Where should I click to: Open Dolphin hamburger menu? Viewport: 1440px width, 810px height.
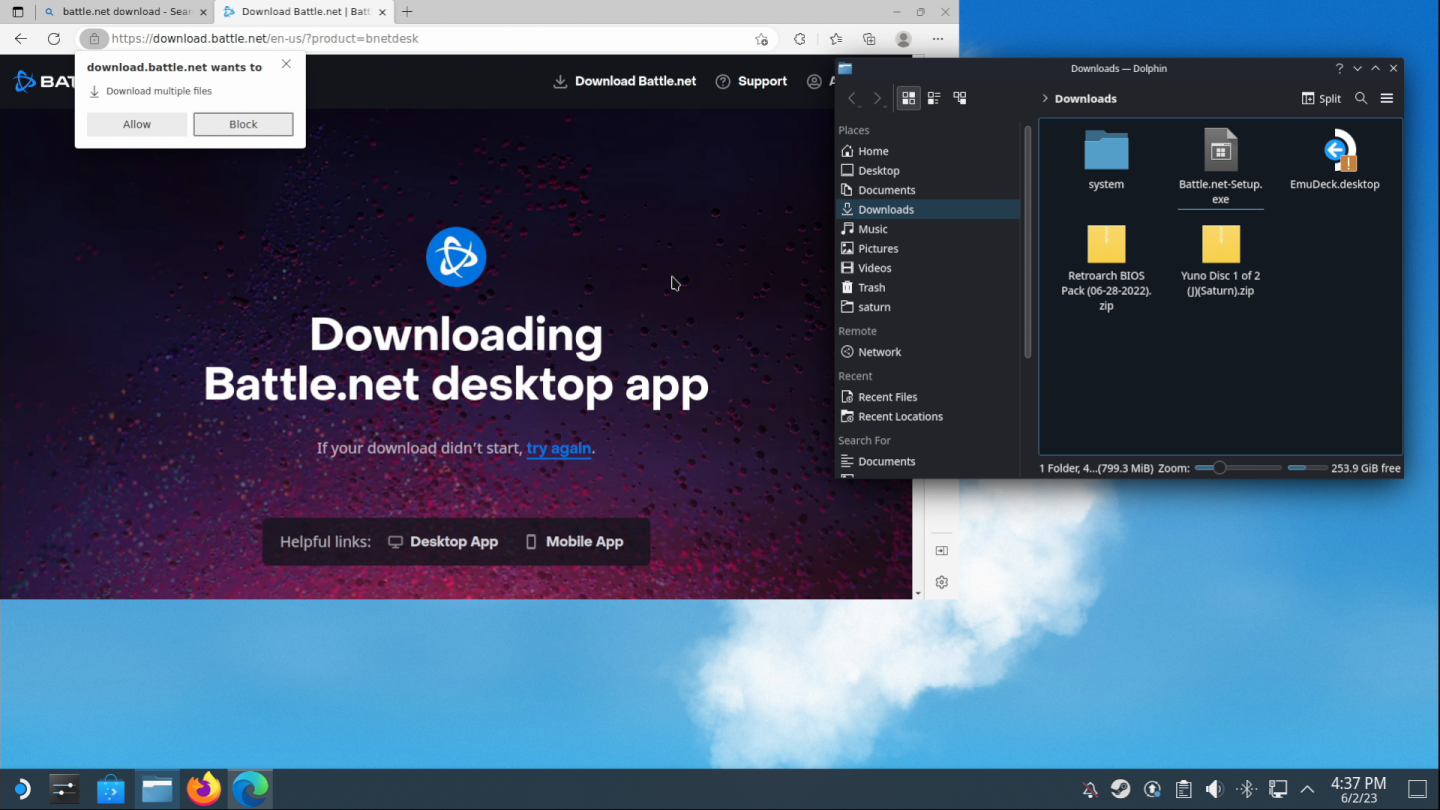click(x=1386, y=98)
